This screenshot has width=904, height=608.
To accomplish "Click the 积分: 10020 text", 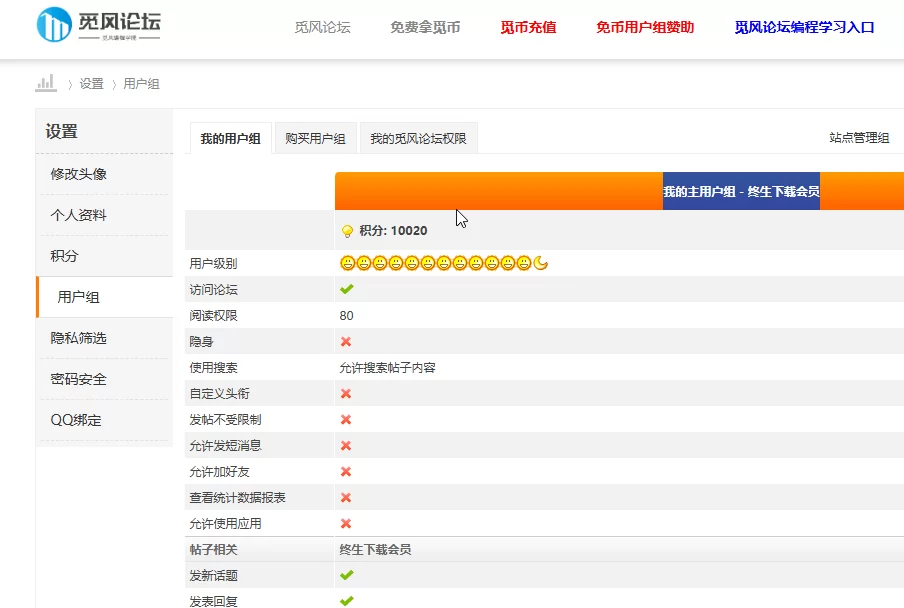I will pyautogui.click(x=393, y=231).
